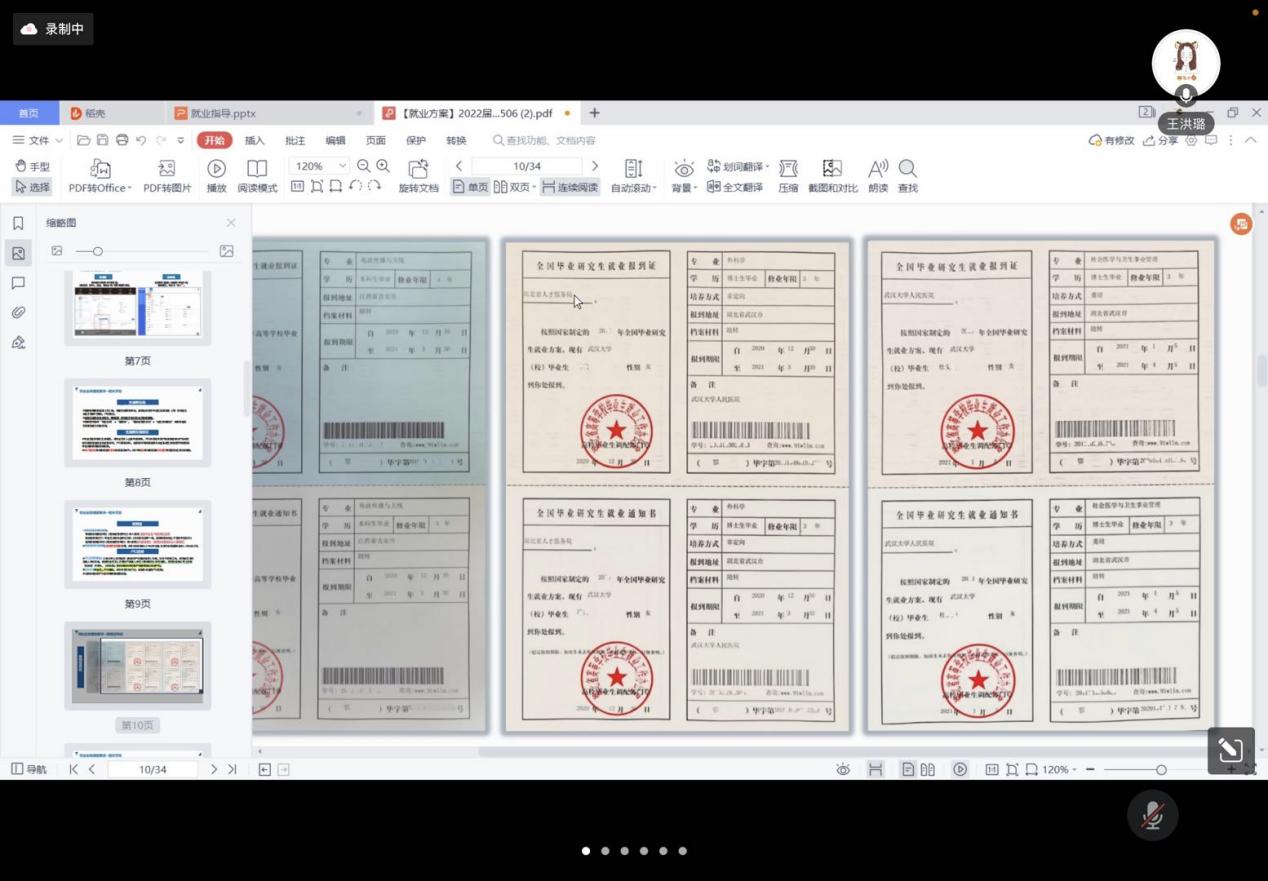The width and height of the screenshot is (1268, 881).
Task: Click the 有修改 cloud status button
Action: click(1111, 140)
